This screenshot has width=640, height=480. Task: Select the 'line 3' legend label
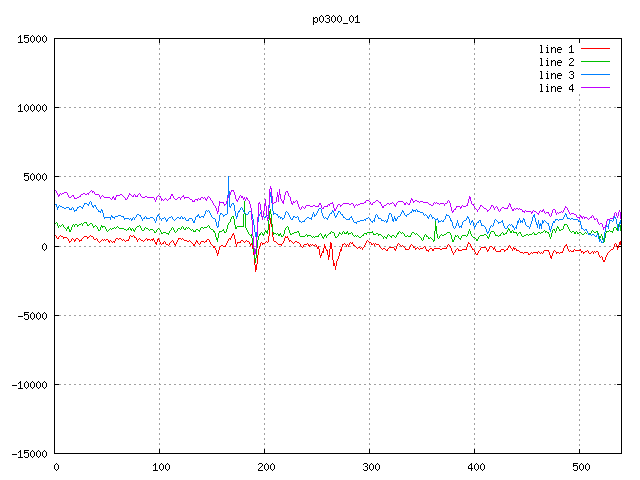[x=556, y=75]
